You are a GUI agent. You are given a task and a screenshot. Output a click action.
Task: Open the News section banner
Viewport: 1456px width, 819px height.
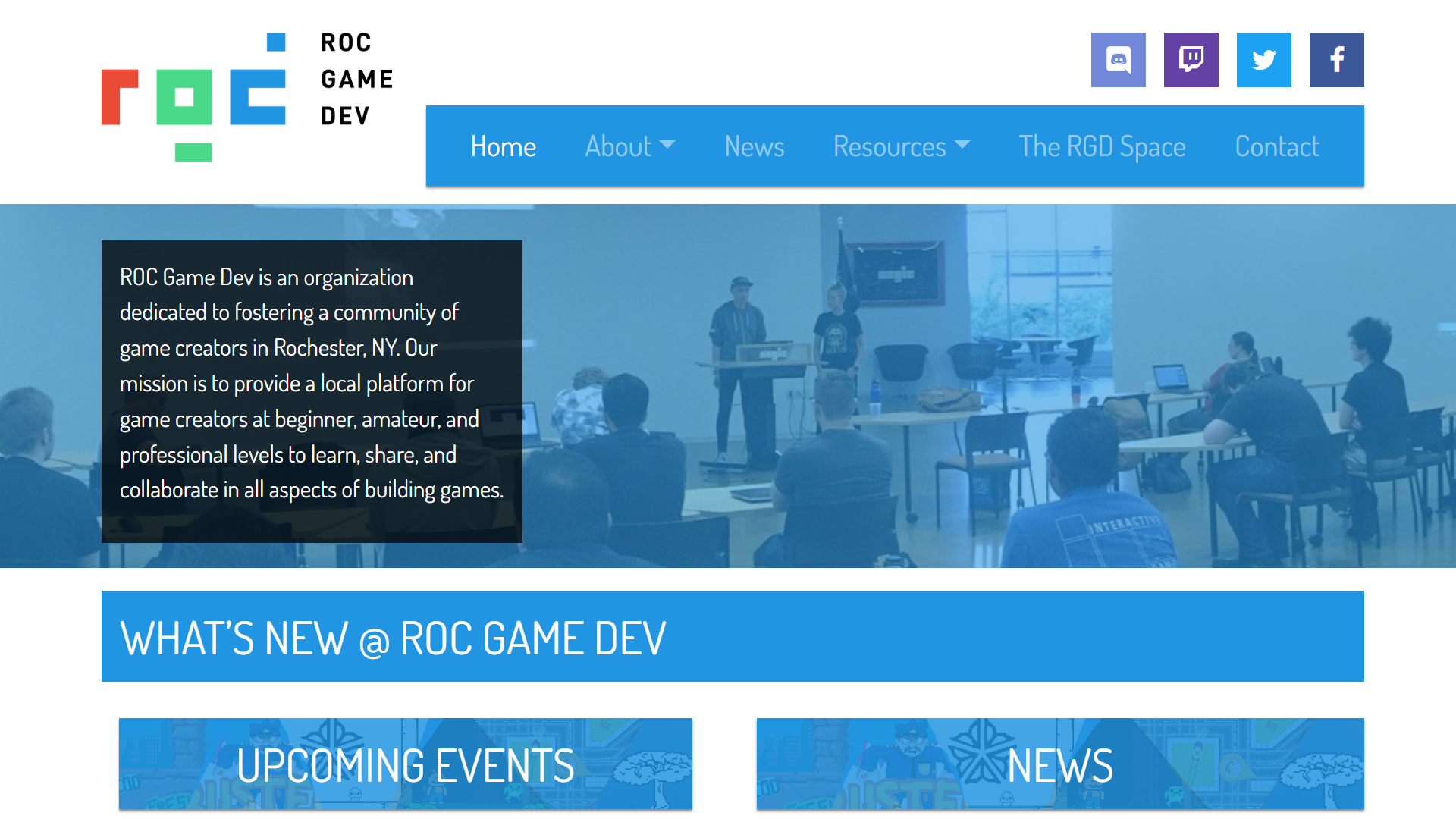(x=1060, y=764)
